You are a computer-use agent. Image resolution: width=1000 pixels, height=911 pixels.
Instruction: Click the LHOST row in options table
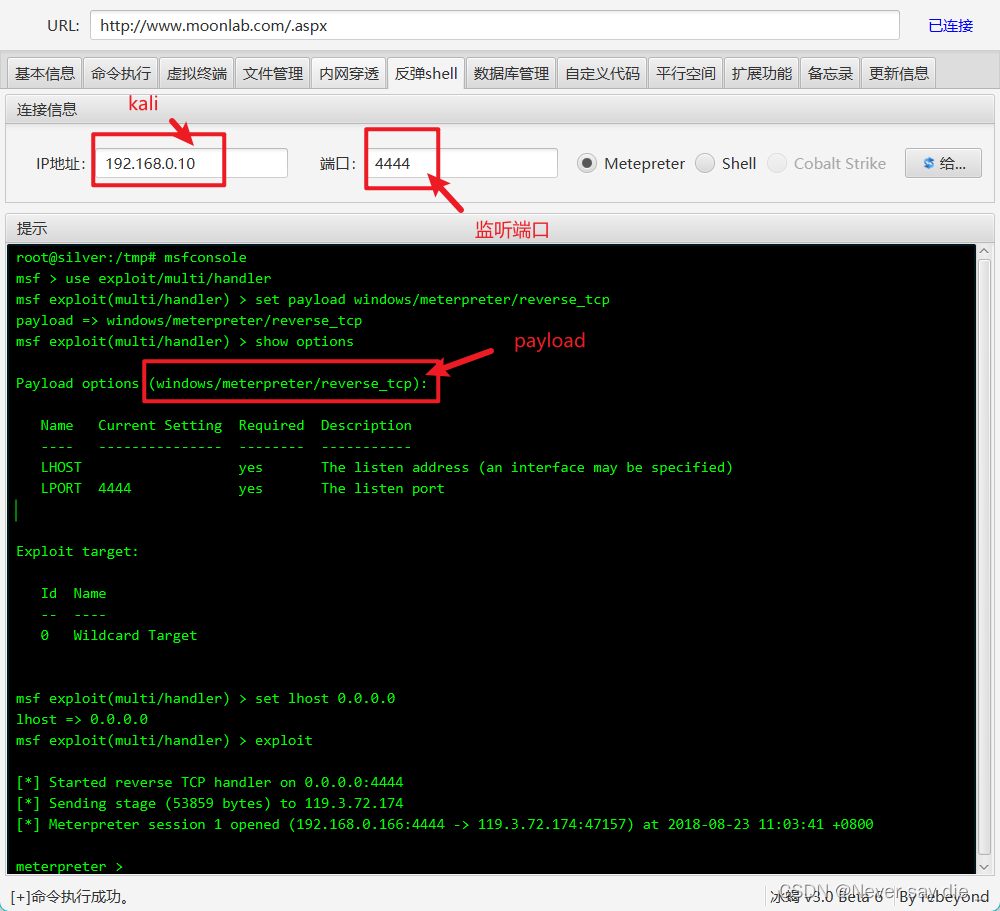coord(386,467)
